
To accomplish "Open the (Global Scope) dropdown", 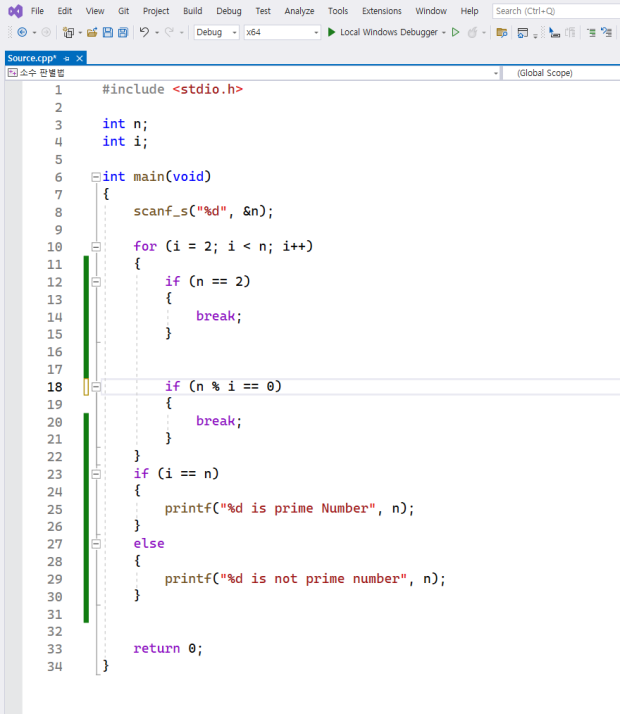I will [x=561, y=73].
